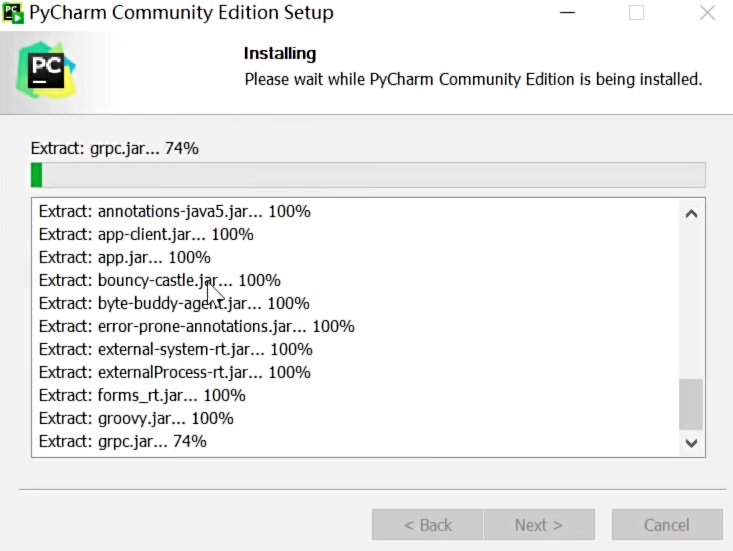Click the disabled Next button
Screen dimensions: 733x551
tap(539, 525)
